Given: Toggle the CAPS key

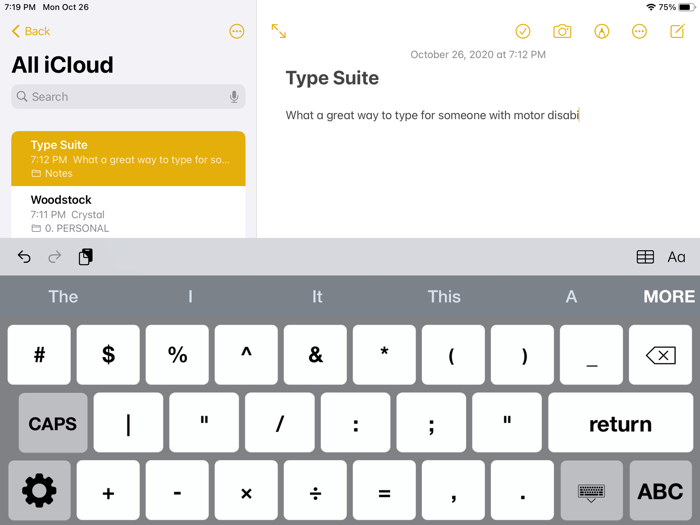Looking at the screenshot, I should click(53, 423).
